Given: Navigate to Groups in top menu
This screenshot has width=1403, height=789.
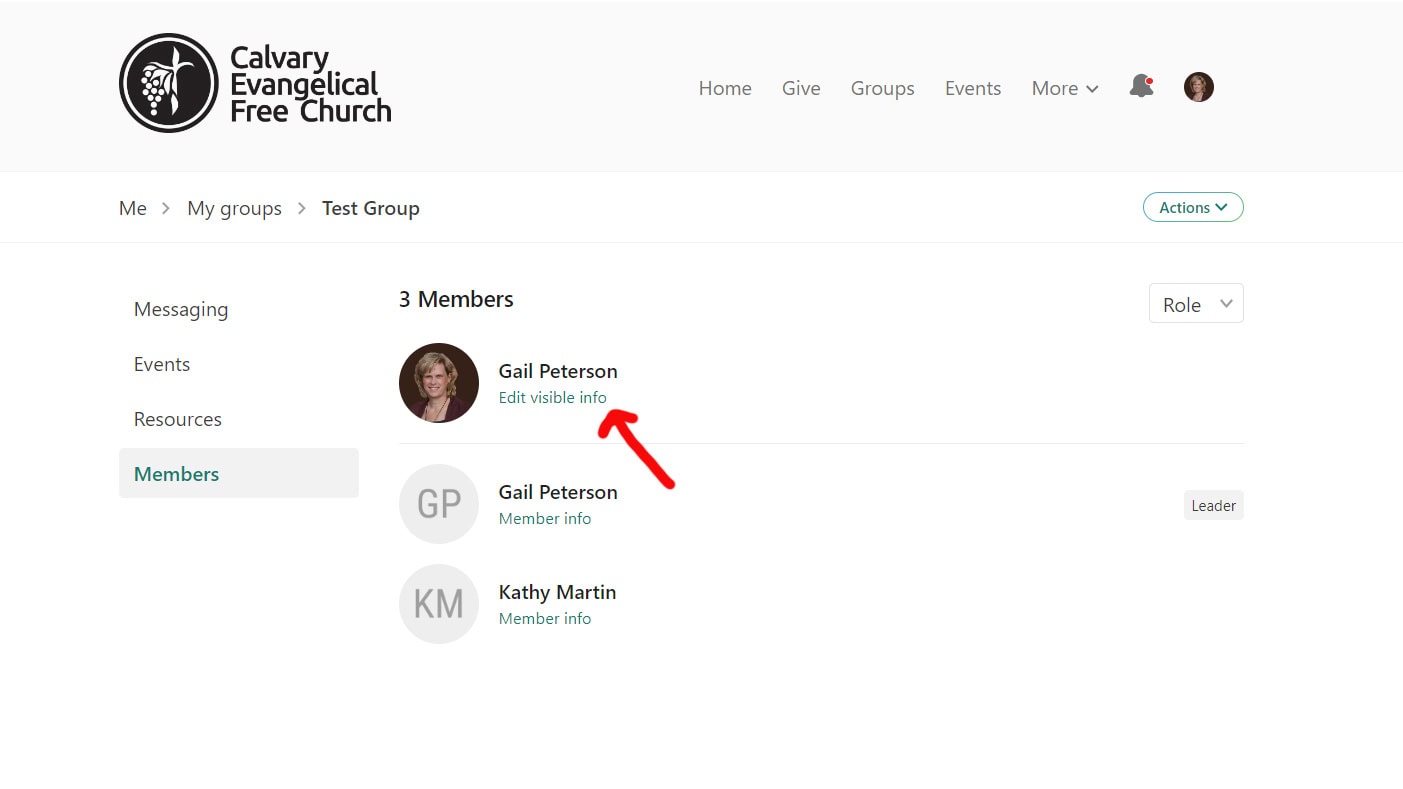Looking at the screenshot, I should [882, 88].
